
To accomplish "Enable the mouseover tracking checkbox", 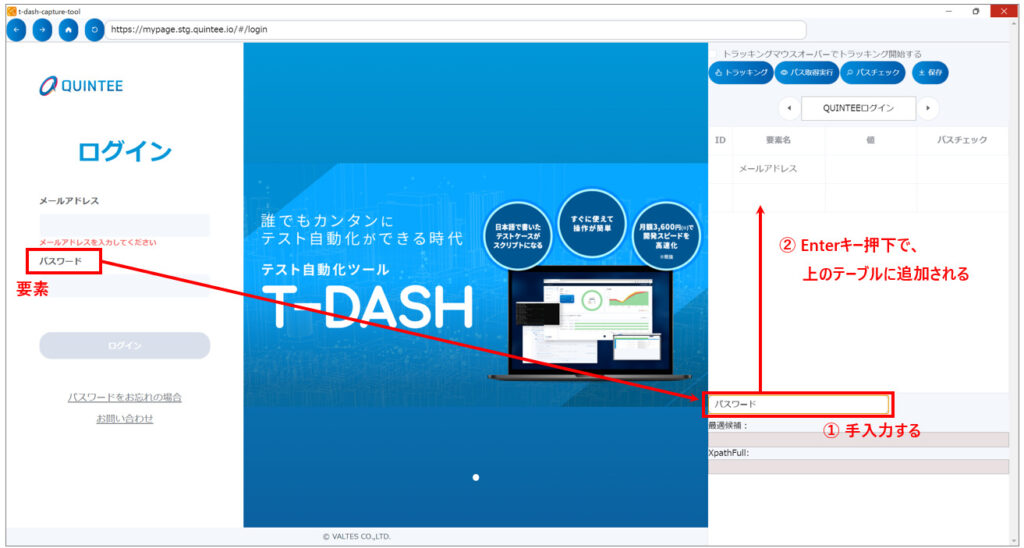I will point(715,54).
